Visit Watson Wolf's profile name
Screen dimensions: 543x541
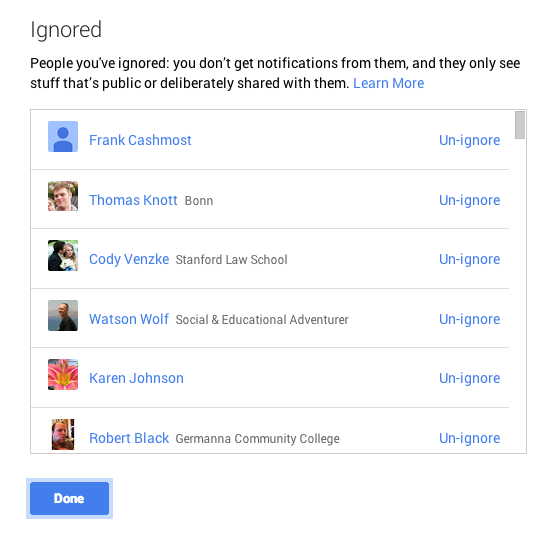point(128,319)
